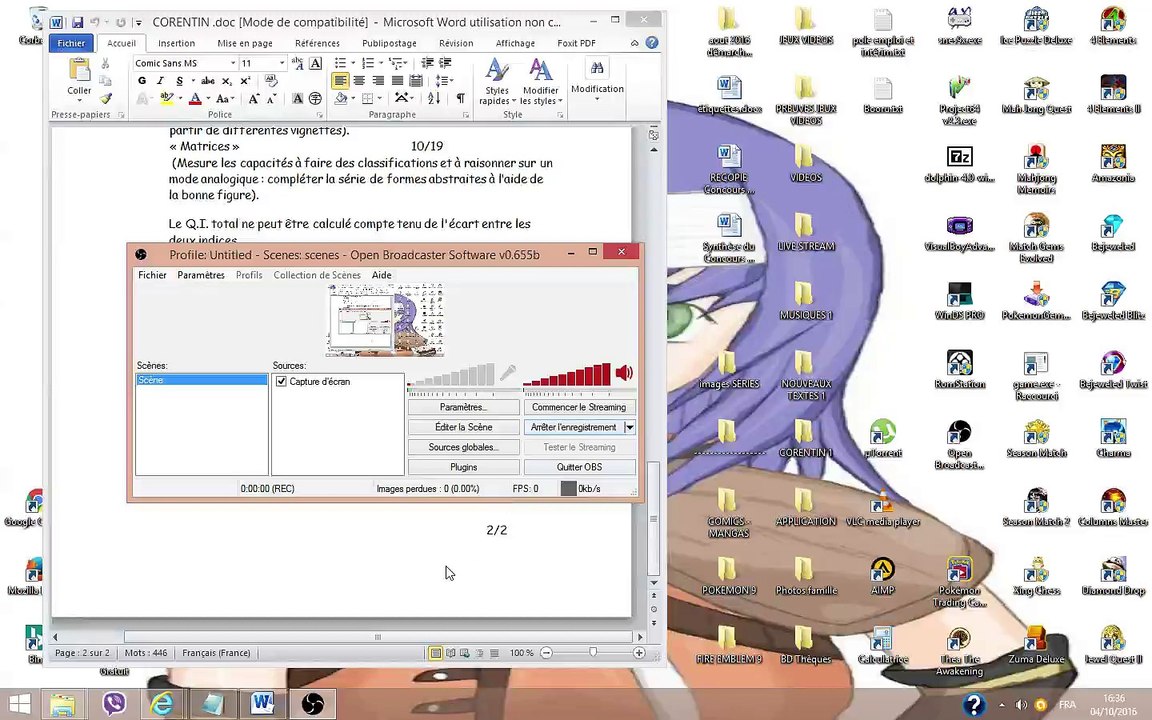
Task: Toggle italic formatting in Word ribbon
Action: click(x=160, y=81)
